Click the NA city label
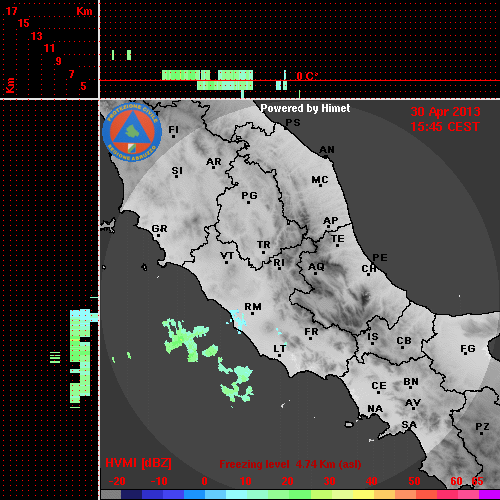The image size is (500, 500). click(x=375, y=409)
